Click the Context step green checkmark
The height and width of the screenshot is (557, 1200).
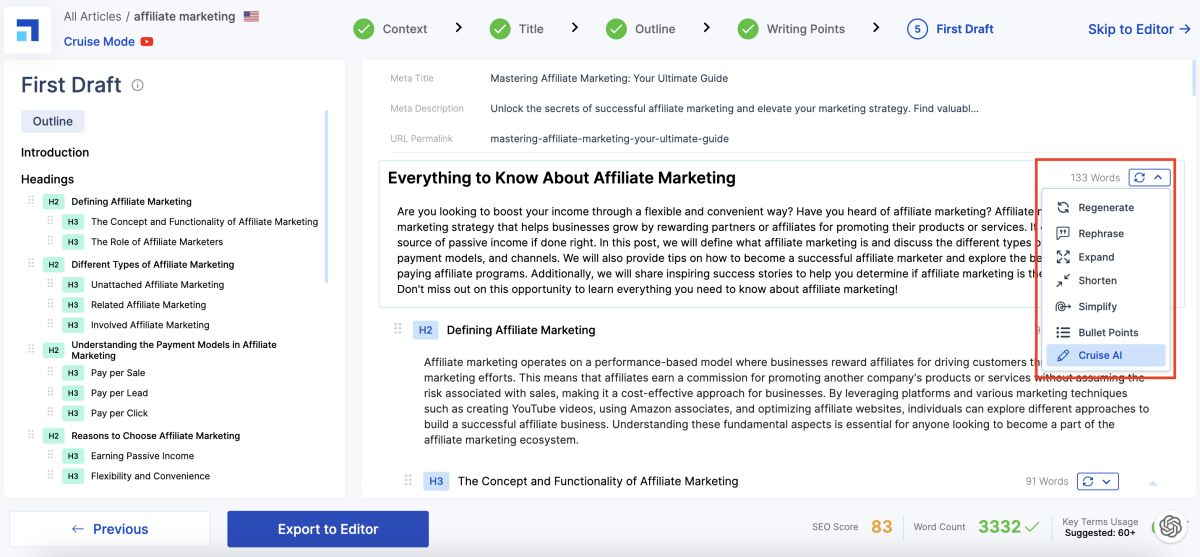click(364, 29)
